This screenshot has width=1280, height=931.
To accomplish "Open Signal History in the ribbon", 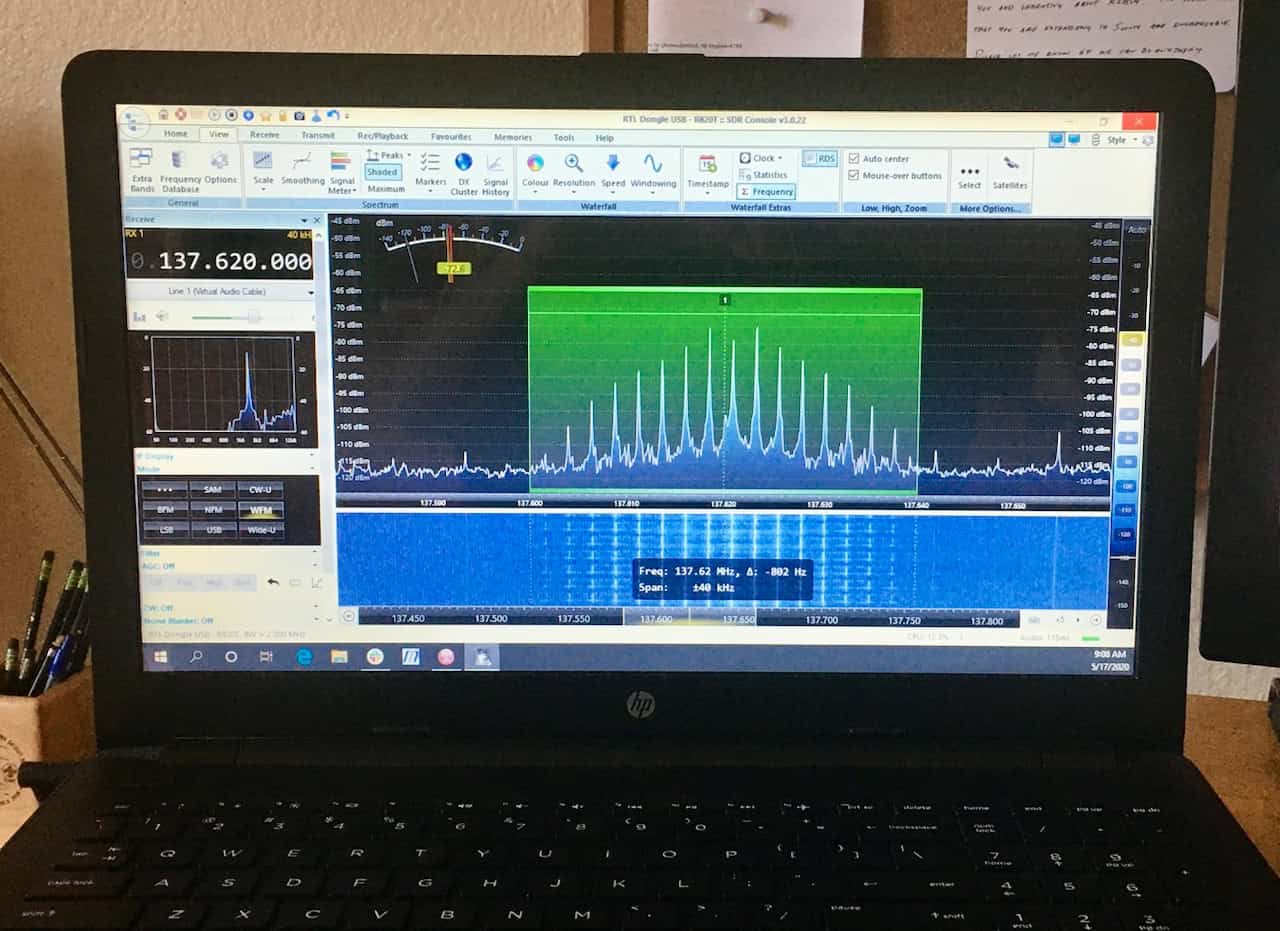I will [x=496, y=173].
